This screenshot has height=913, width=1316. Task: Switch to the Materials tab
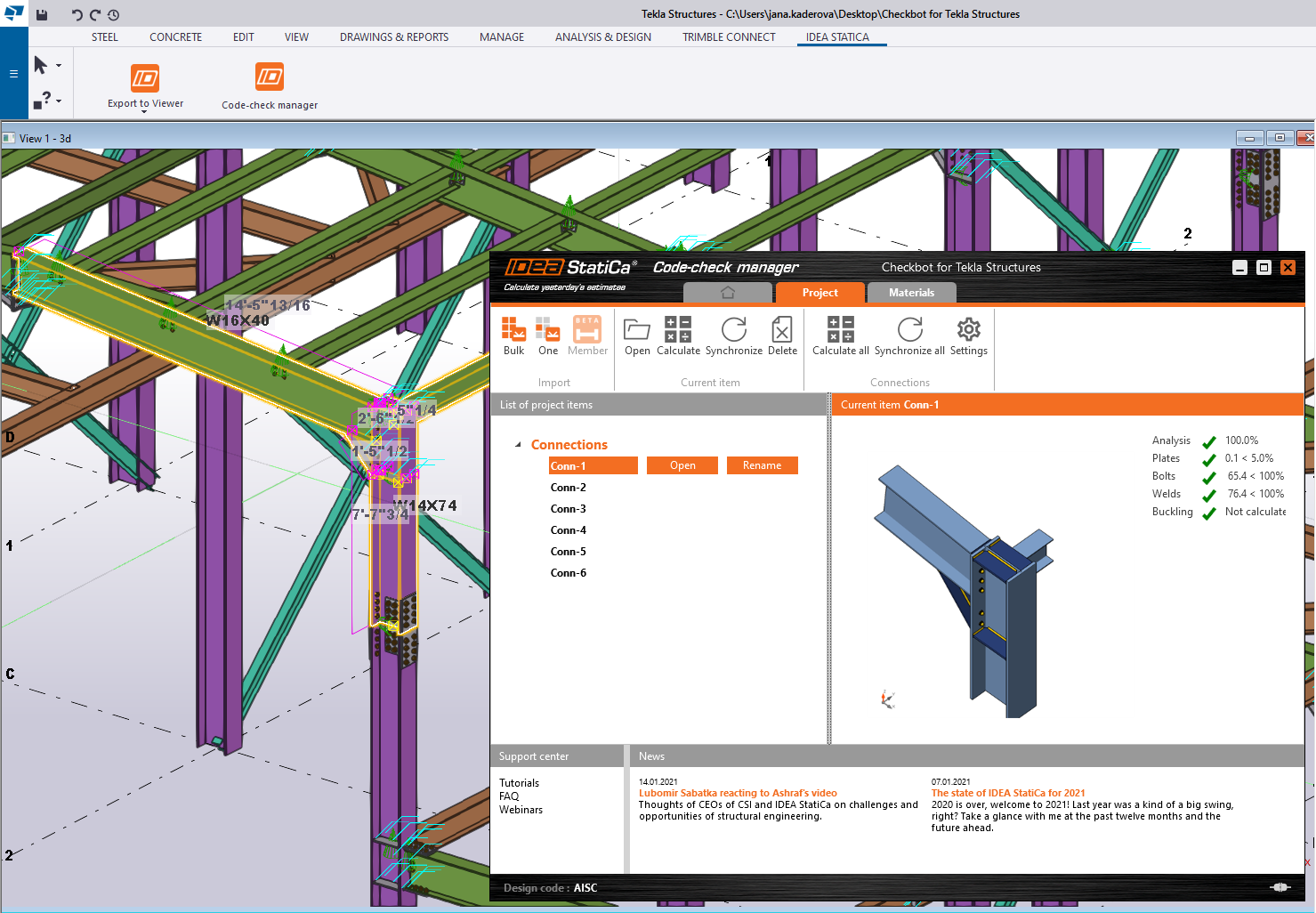911,293
